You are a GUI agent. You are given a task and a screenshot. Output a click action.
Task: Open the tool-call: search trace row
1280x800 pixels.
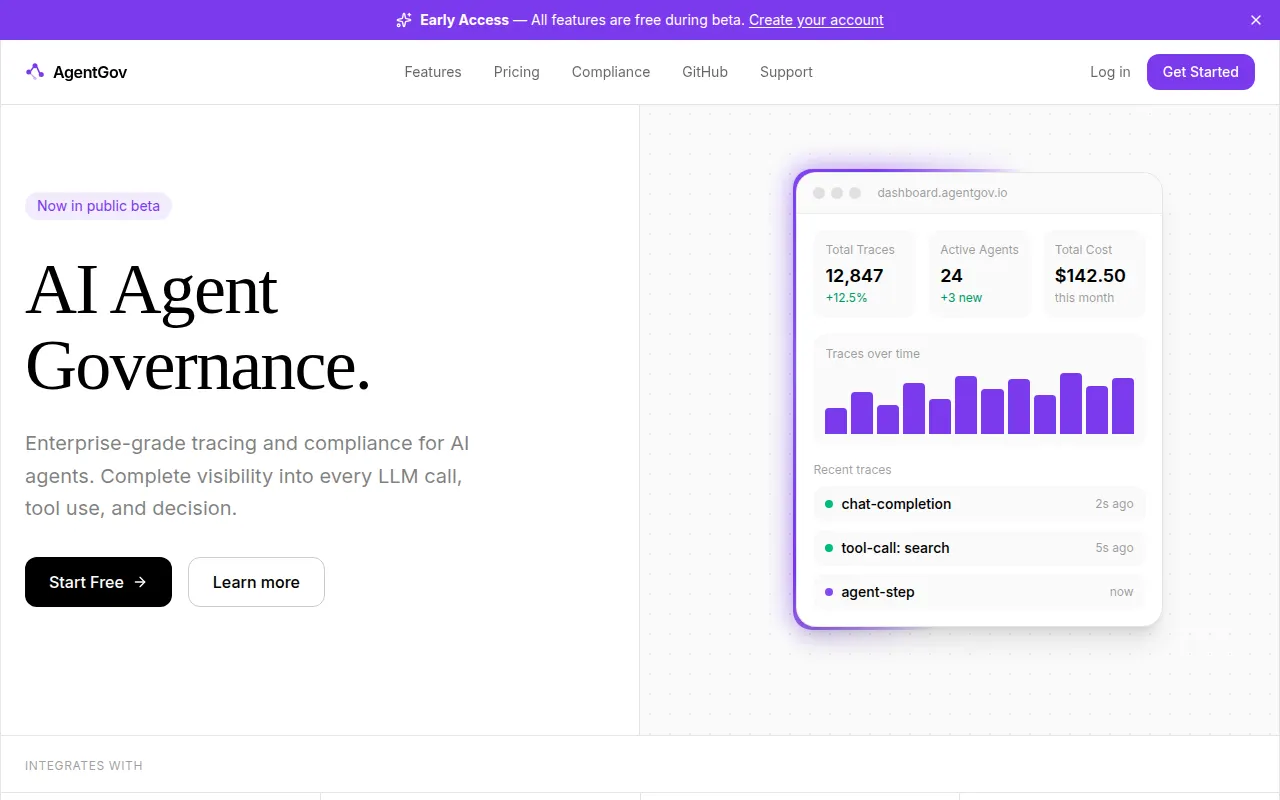[x=979, y=548]
